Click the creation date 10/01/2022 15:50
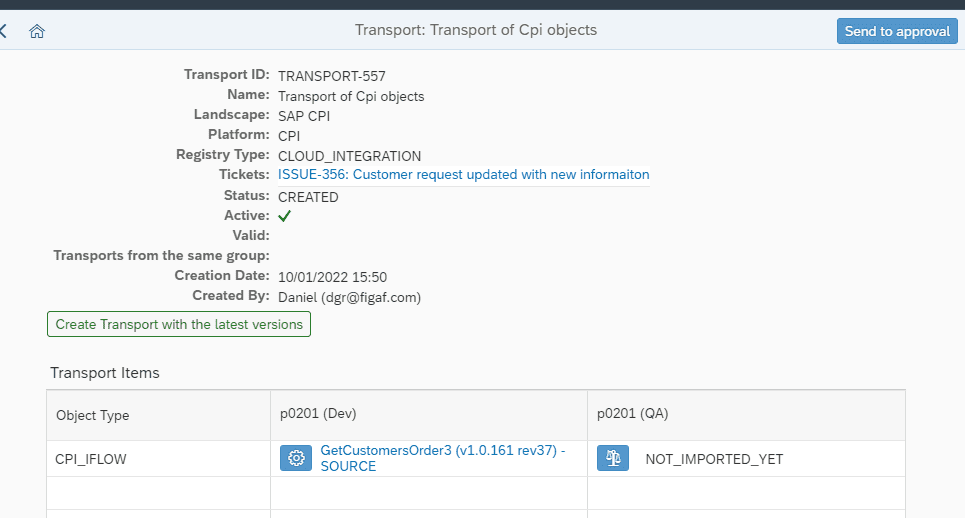The image size is (965, 518). click(x=332, y=277)
